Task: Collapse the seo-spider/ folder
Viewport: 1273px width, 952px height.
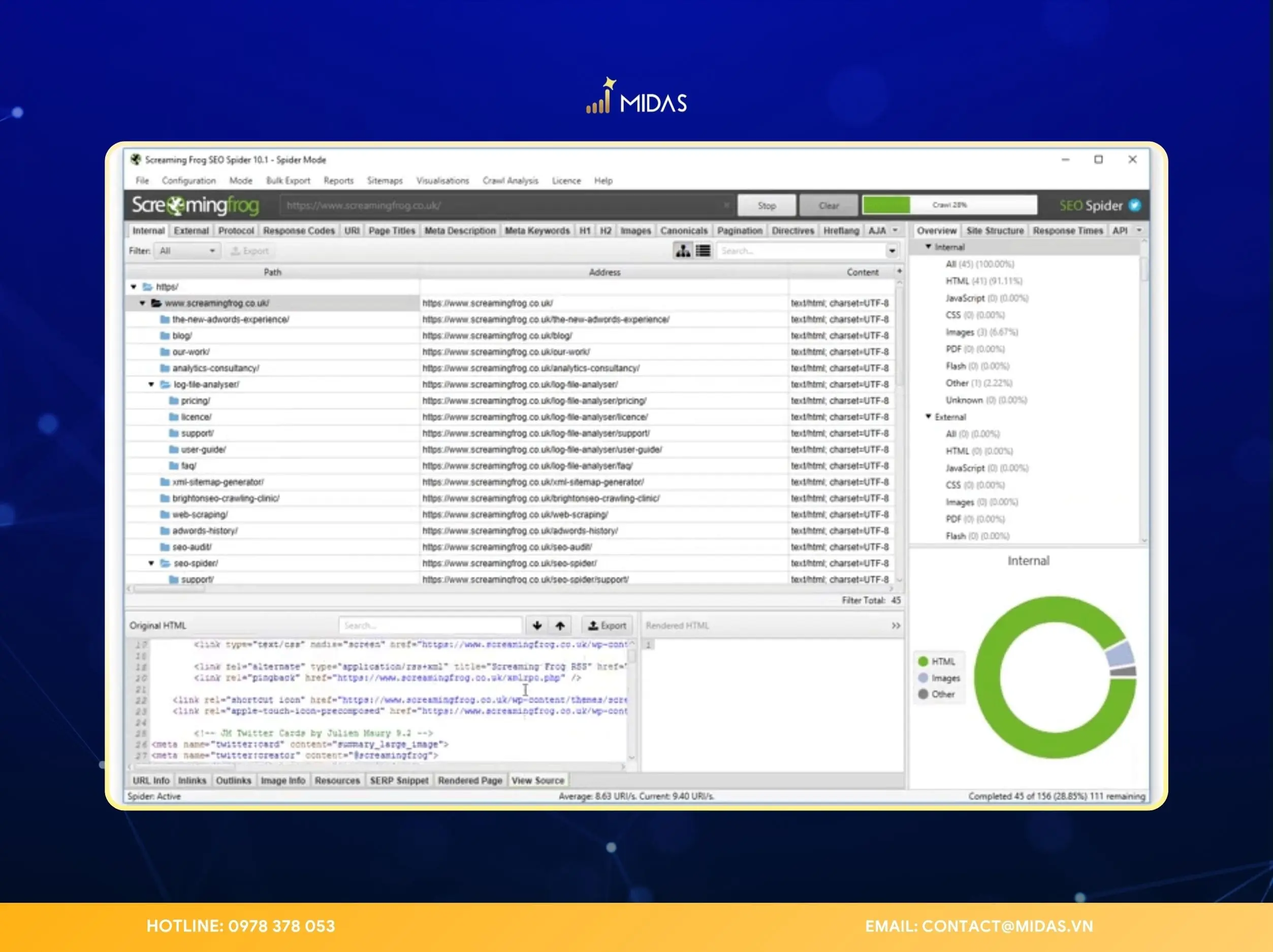Action: pyautogui.click(x=151, y=563)
